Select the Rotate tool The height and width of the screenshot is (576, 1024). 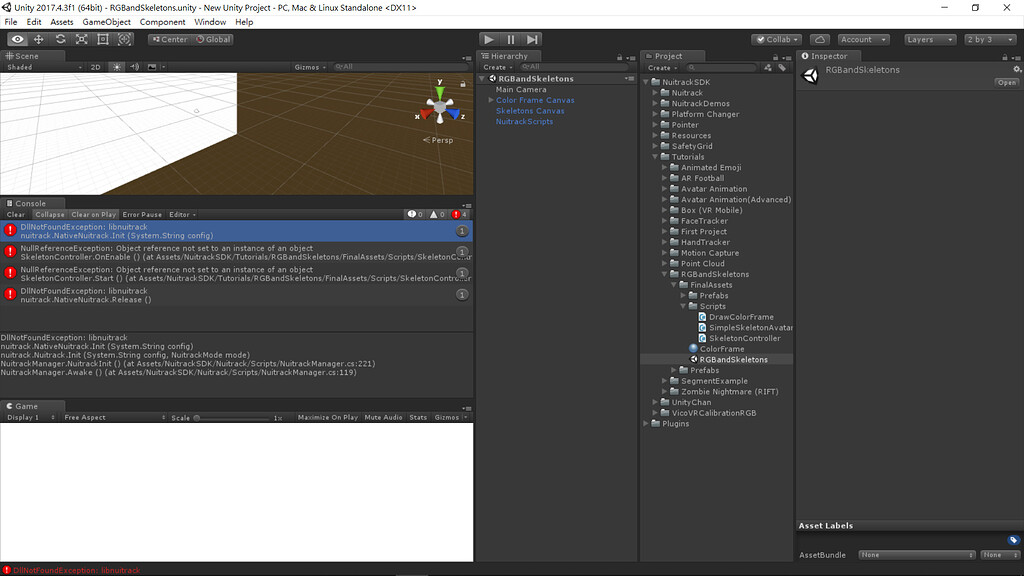[60, 39]
